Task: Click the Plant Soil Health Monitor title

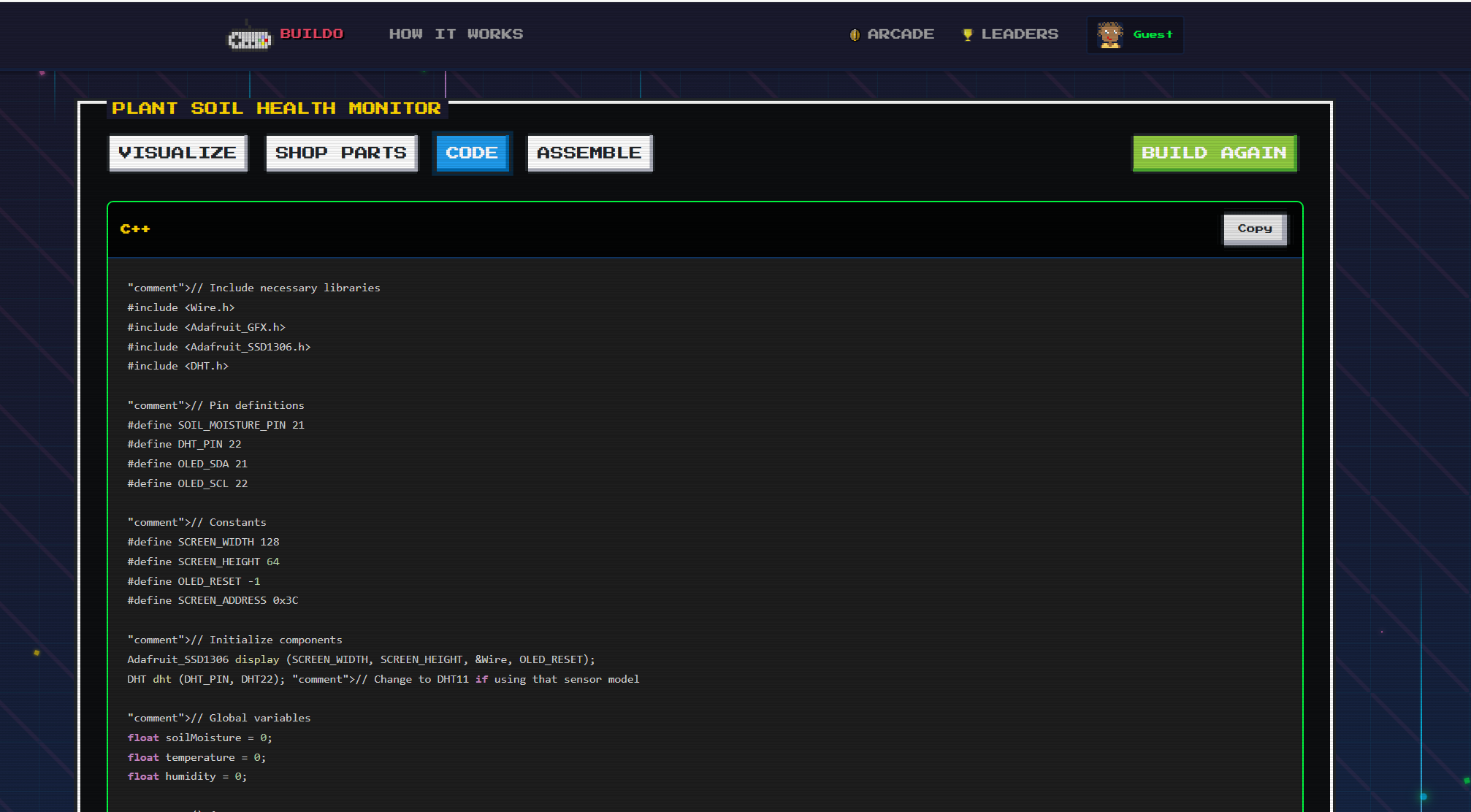Action: 276,108
